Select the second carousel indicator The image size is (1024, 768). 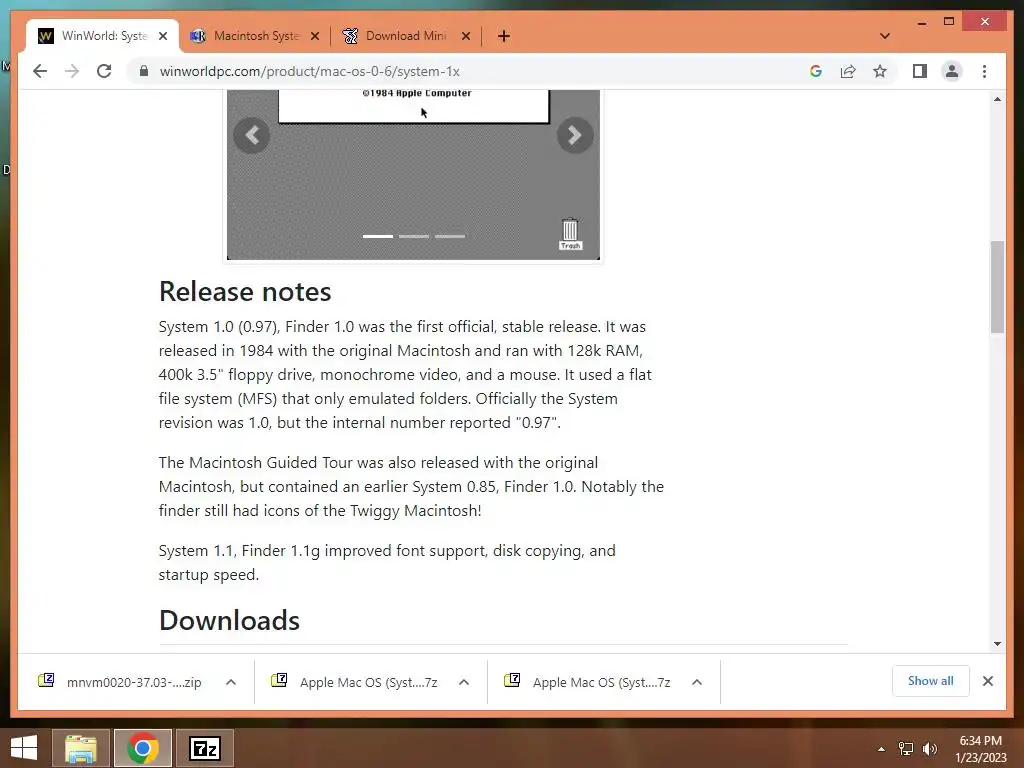click(414, 236)
